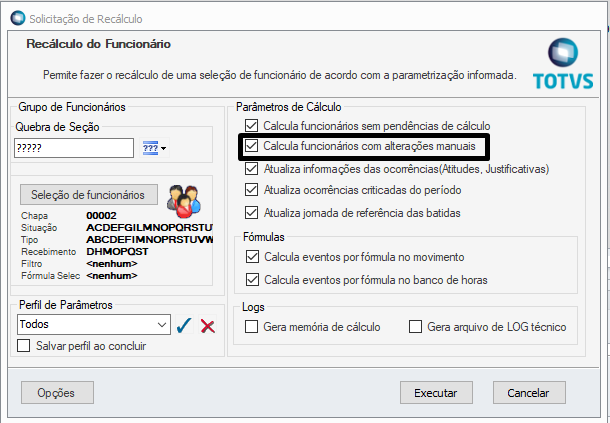The image size is (610, 423).
Task: Click the Filtro value <nenhum>
Action: [112, 263]
